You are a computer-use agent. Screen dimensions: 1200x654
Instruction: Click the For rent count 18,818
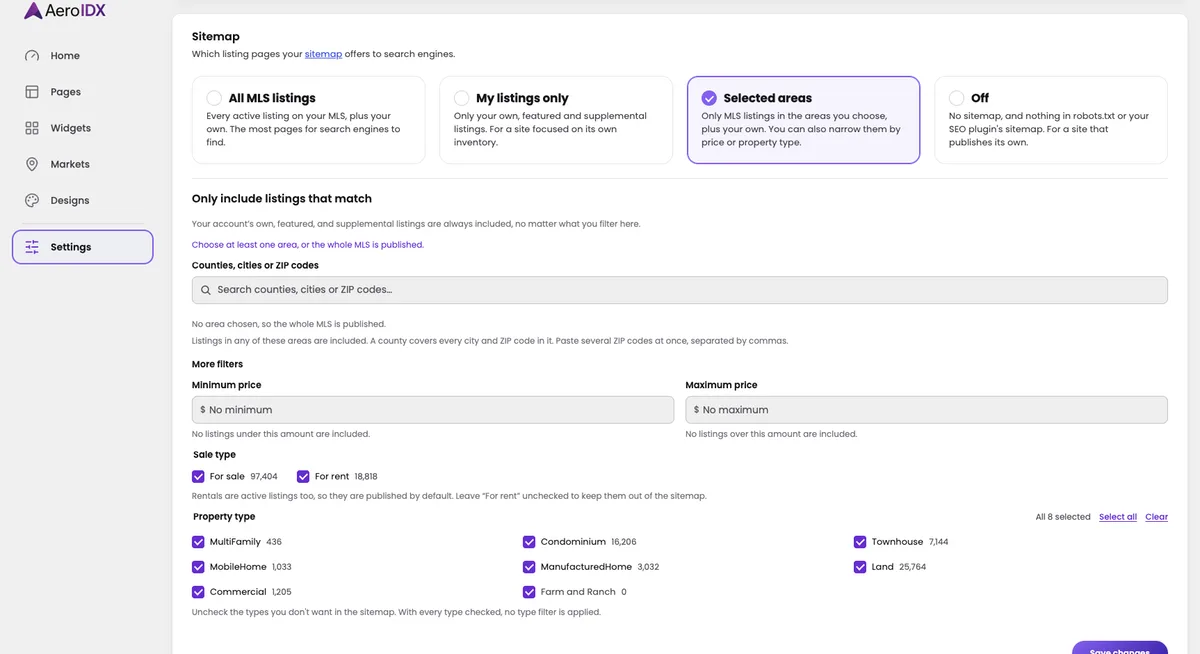[366, 477]
